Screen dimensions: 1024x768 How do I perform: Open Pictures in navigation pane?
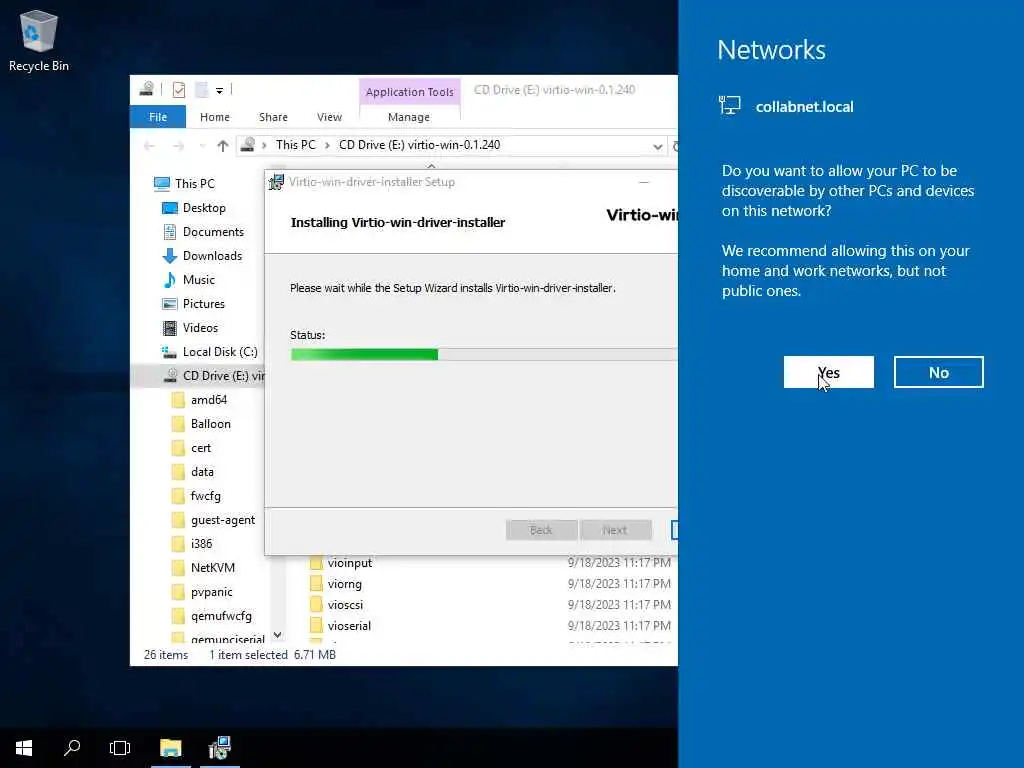tap(203, 304)
